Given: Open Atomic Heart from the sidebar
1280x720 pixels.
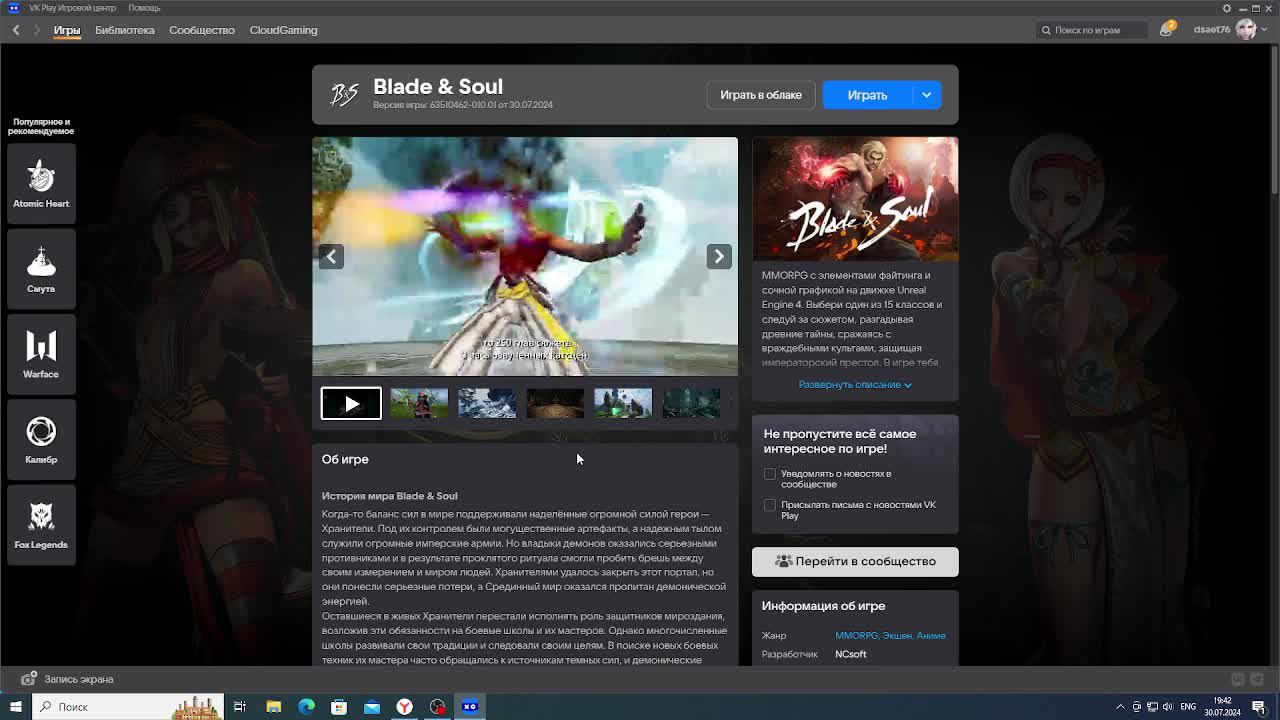Looking at the screenshot, I should pyautogui.click(x=41, y=183).
